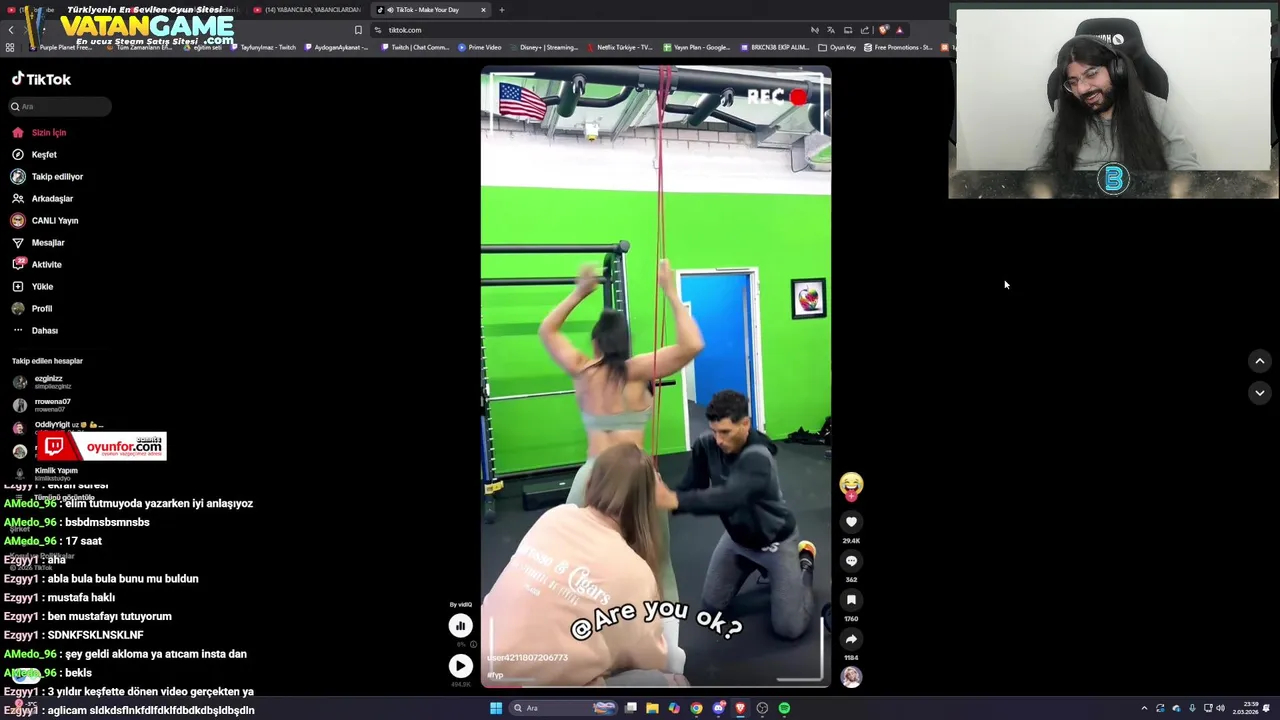Image resolution: width=1280 pixels, height=720 pixels.
Task: Click the browser back arrow
Action: click(11, 30)
